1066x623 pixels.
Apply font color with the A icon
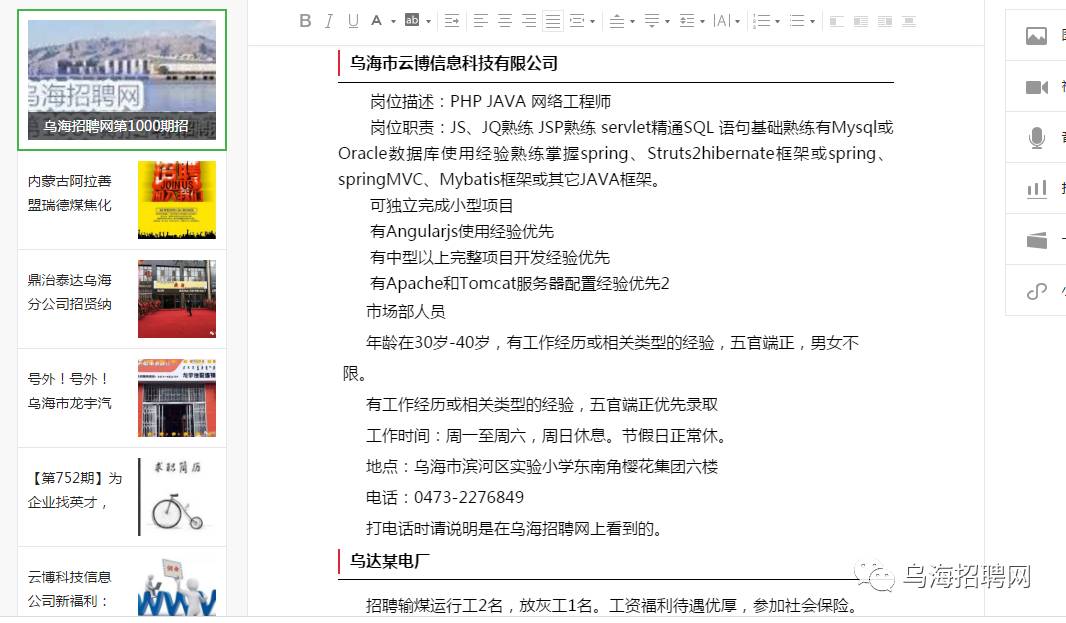(x=376, y=21)
